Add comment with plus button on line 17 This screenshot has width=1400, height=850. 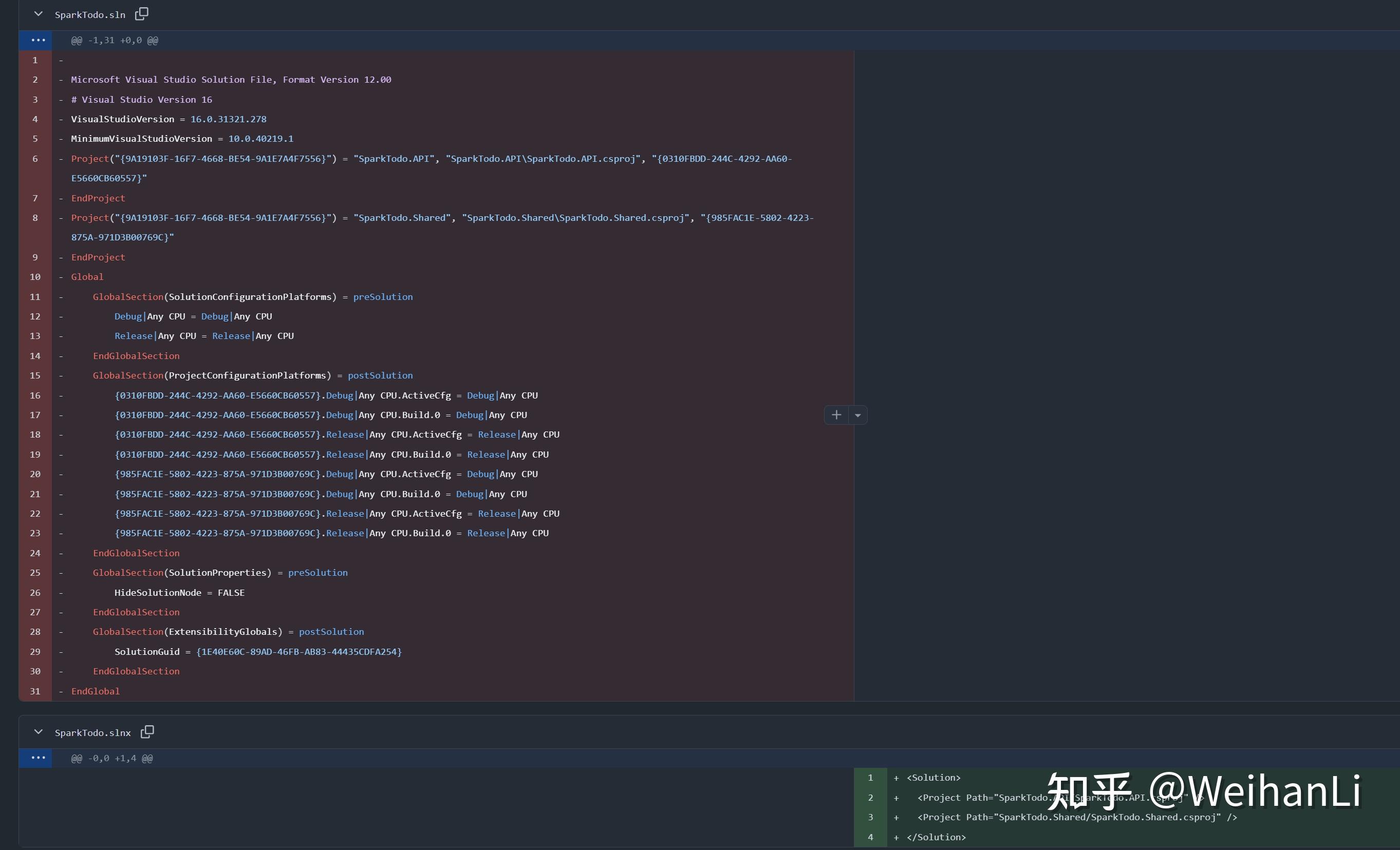click(x=836, y=415)
